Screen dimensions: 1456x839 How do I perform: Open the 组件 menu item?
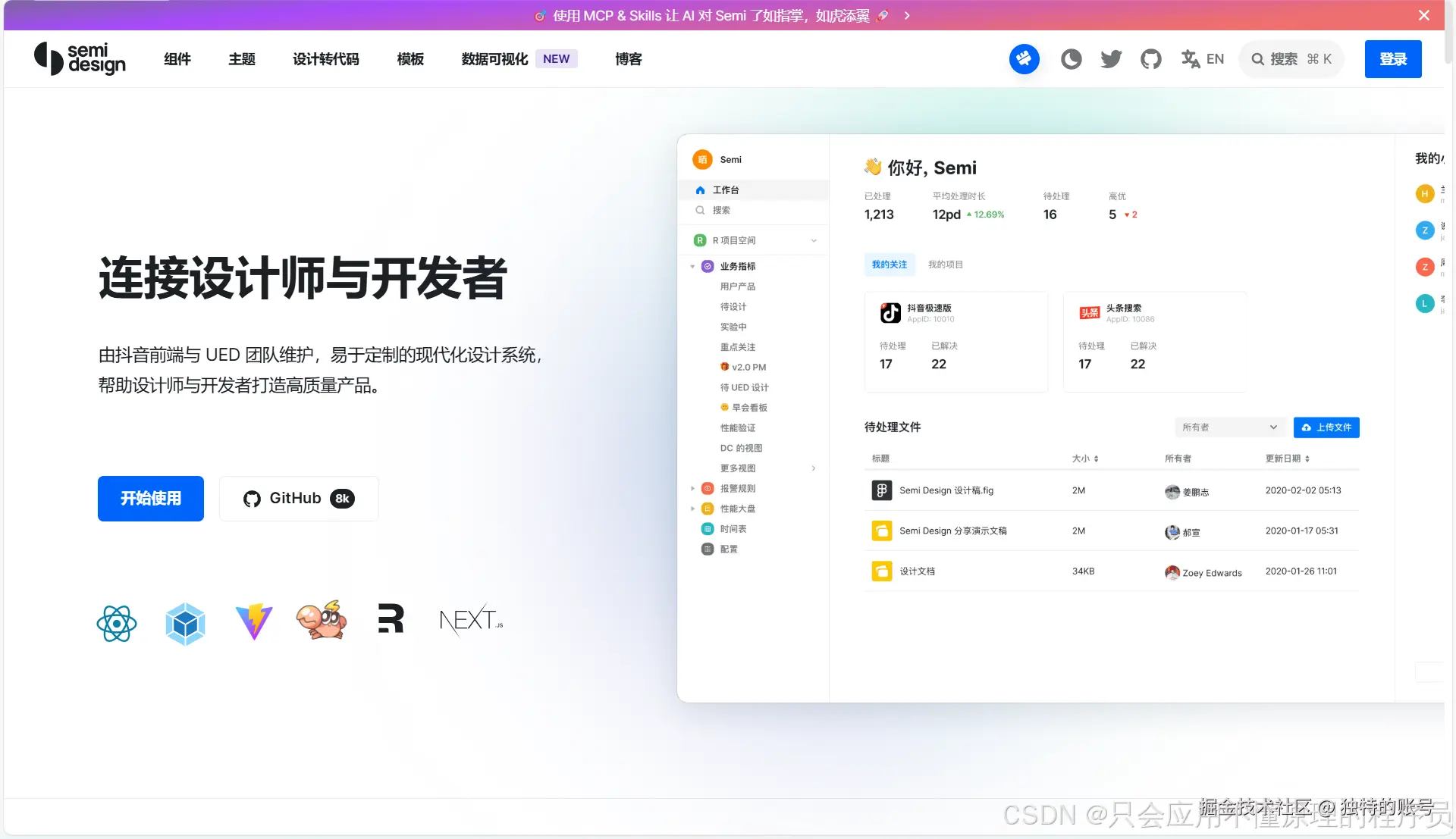coord(177,59)
